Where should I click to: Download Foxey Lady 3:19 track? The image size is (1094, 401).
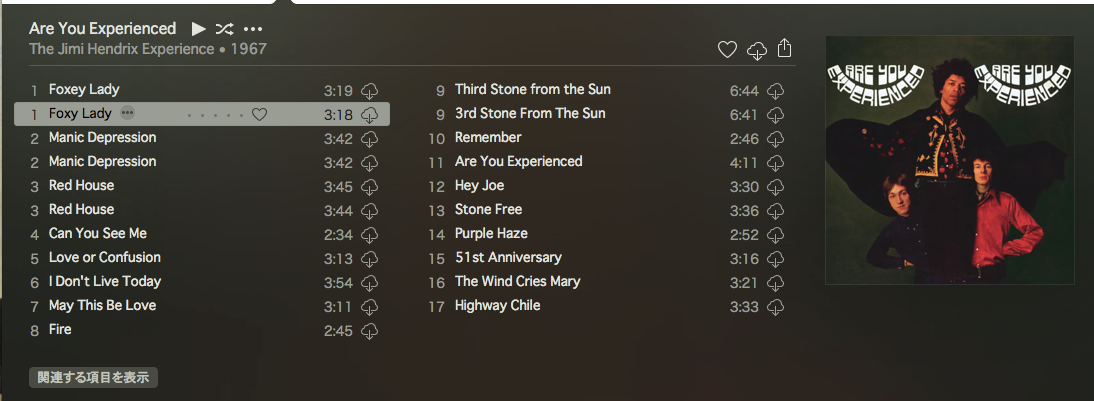click(369, 91)
